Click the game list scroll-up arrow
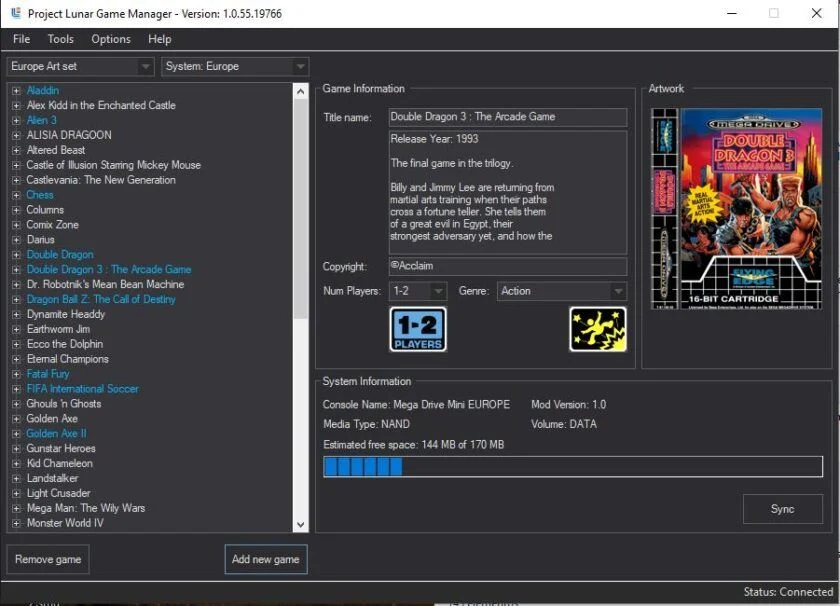 (301, 92)
